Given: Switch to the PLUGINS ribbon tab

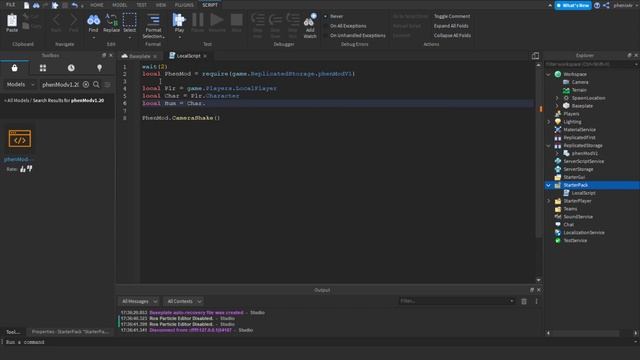Looking at the screenshot, I should pyautogui.click(x=184, y=5).
